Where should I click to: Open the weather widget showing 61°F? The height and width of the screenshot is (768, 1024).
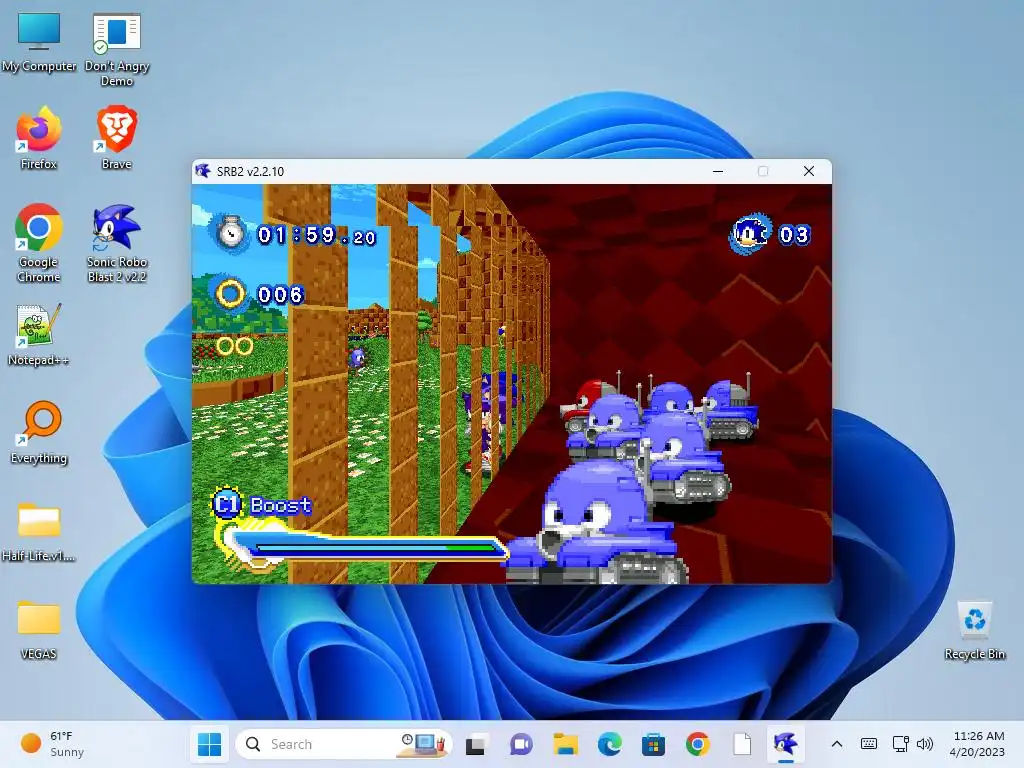tap(52, 744)
